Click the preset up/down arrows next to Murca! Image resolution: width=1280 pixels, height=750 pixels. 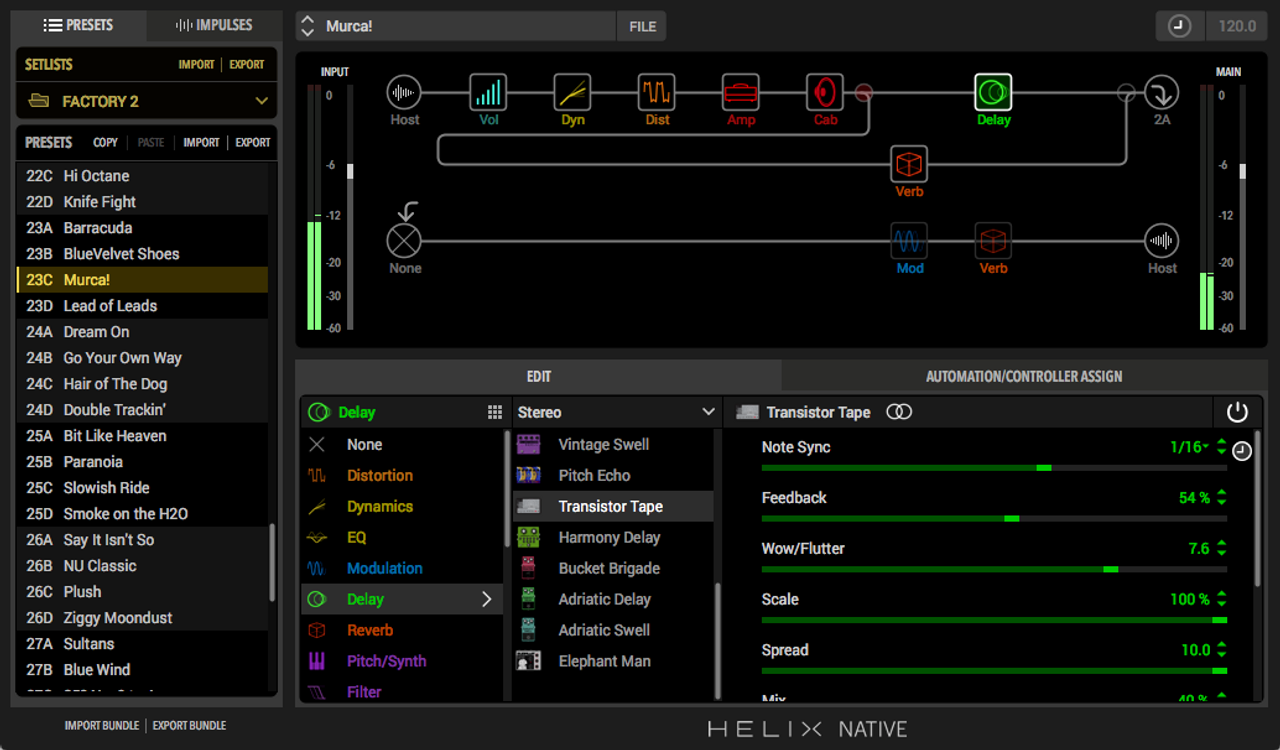click(x=307, y=26)
